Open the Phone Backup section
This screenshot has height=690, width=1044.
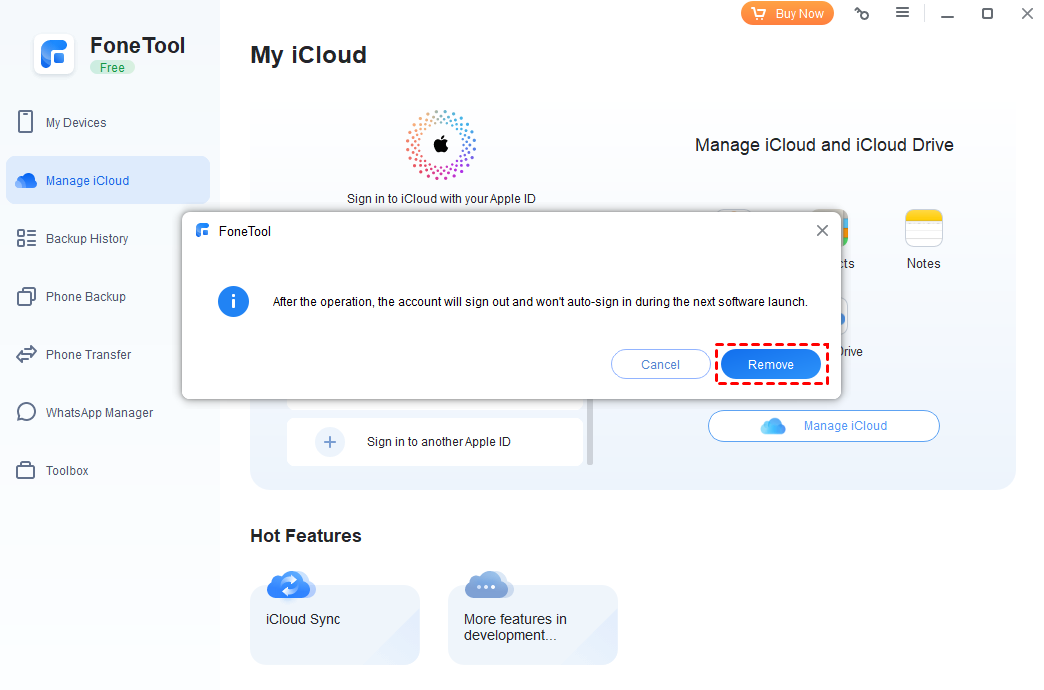pyautogui.click(x=85, y=296)
